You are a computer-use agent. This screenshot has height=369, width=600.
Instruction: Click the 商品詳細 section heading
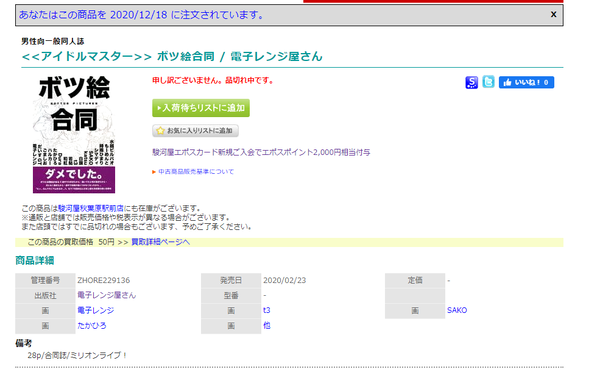click(34, 261)
